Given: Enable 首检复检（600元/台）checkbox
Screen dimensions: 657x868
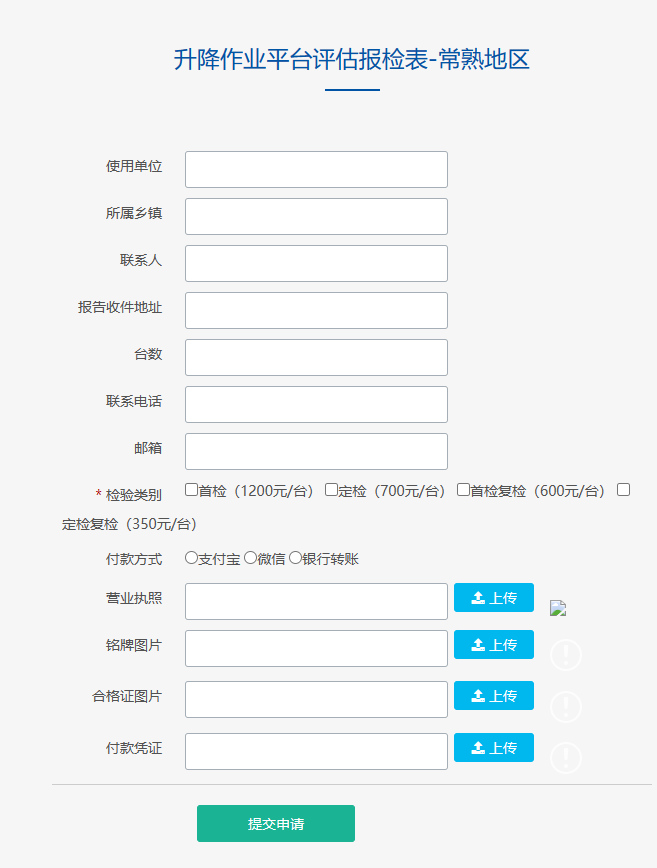Looking at the screenshot, I should click(463, 490).
